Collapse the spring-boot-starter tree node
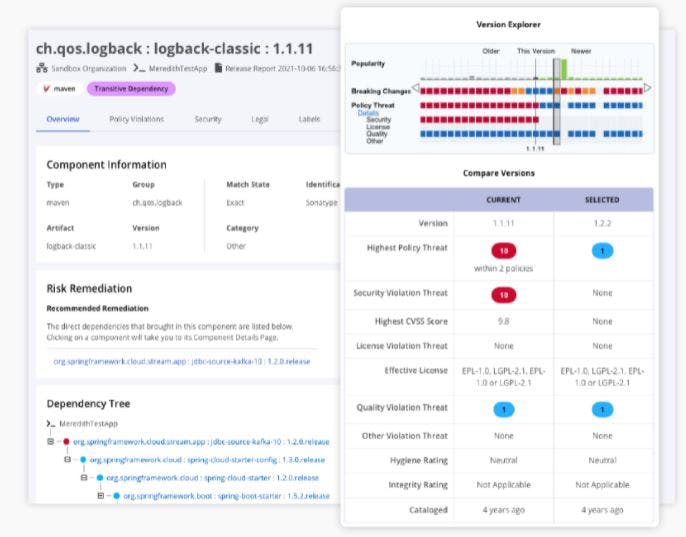The width and height of the screenshot is (686, 537). tap(100, 496)
